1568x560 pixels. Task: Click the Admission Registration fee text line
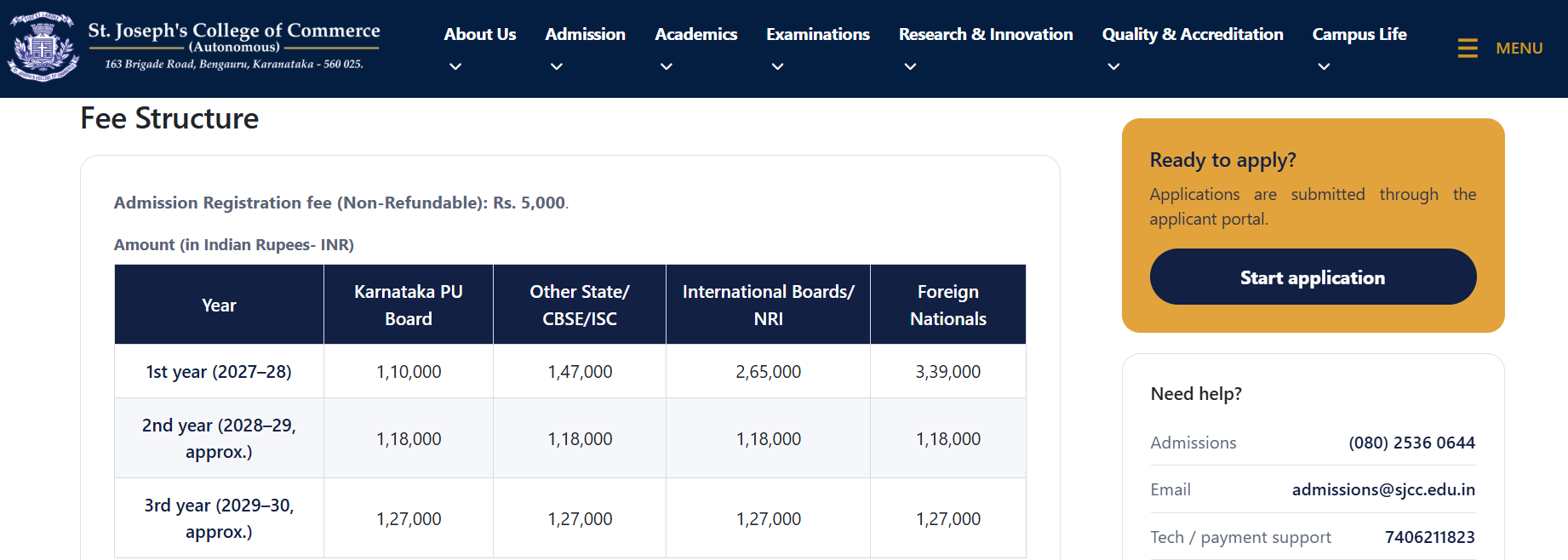[341, 203]
